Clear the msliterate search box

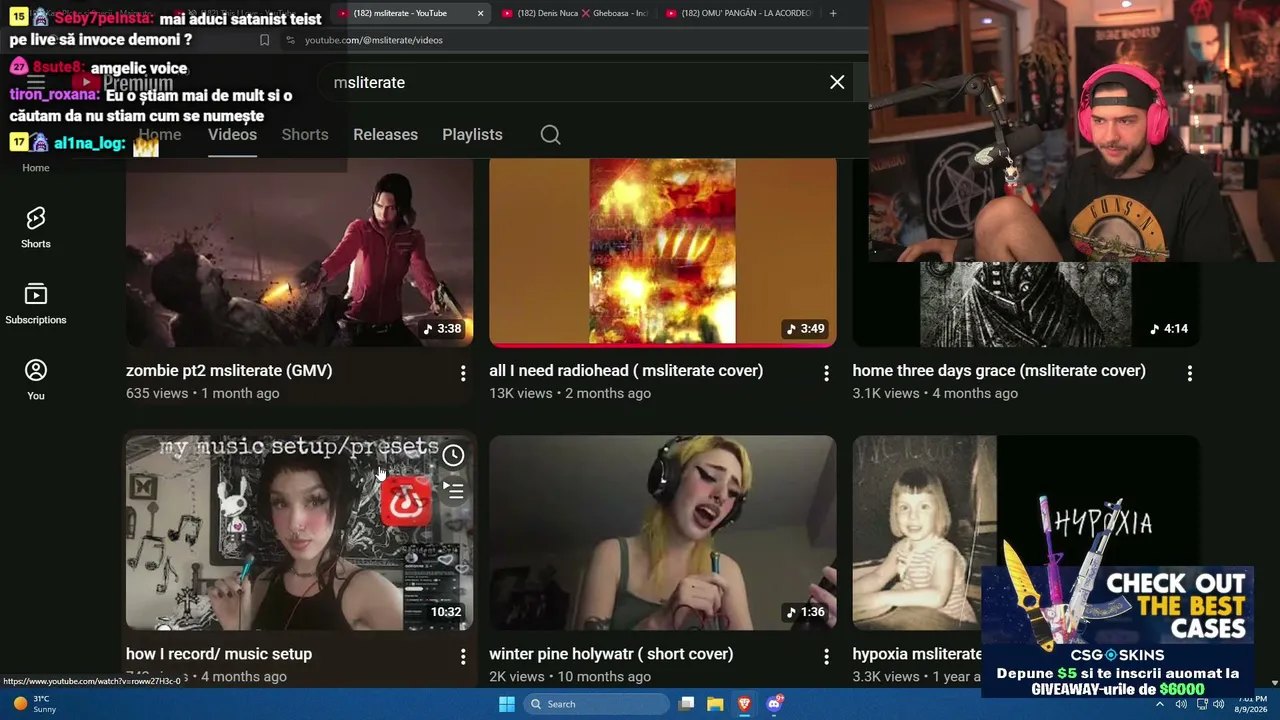pyautogui.click(x=837, y=82)
